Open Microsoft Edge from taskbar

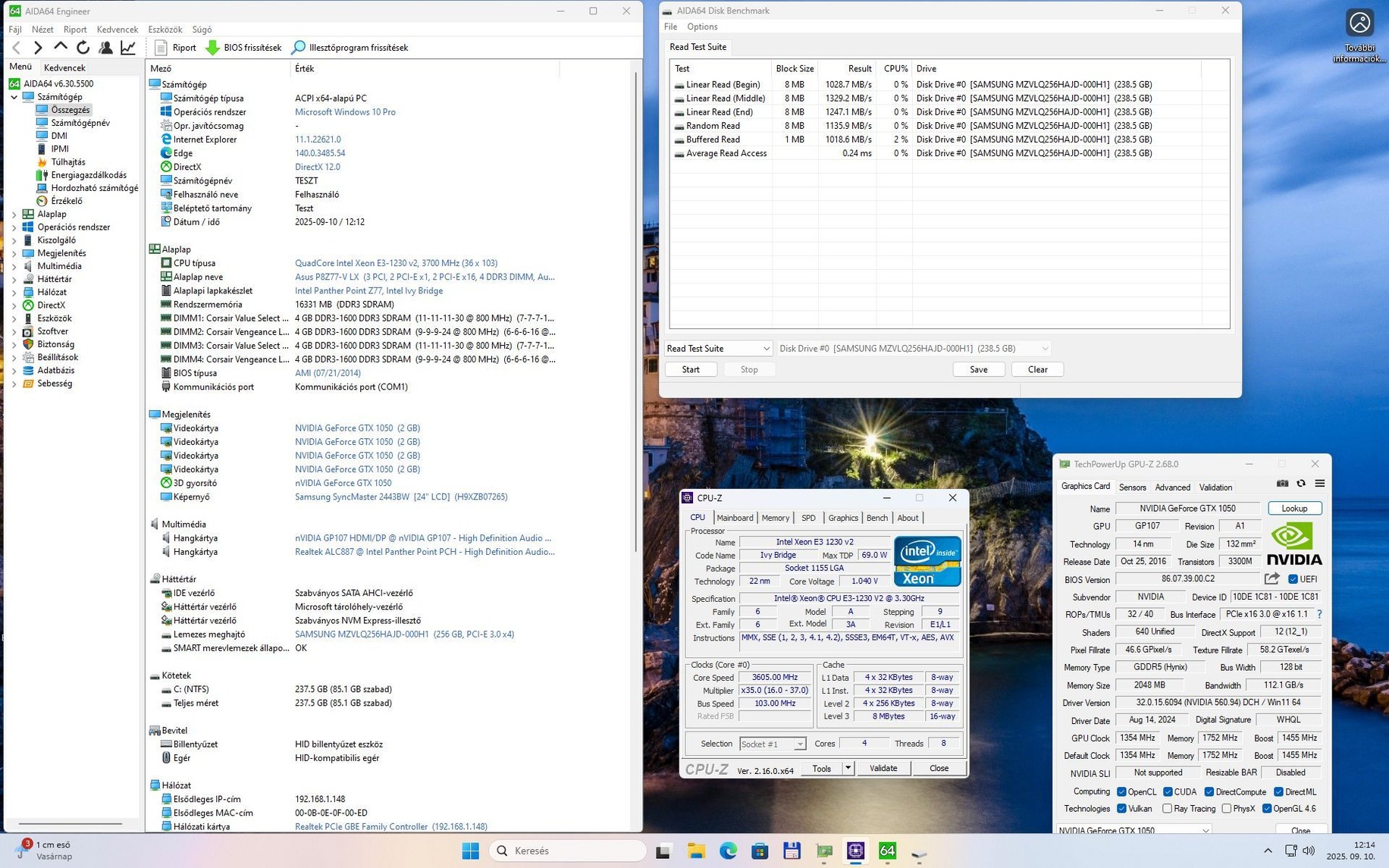[728, 851]
